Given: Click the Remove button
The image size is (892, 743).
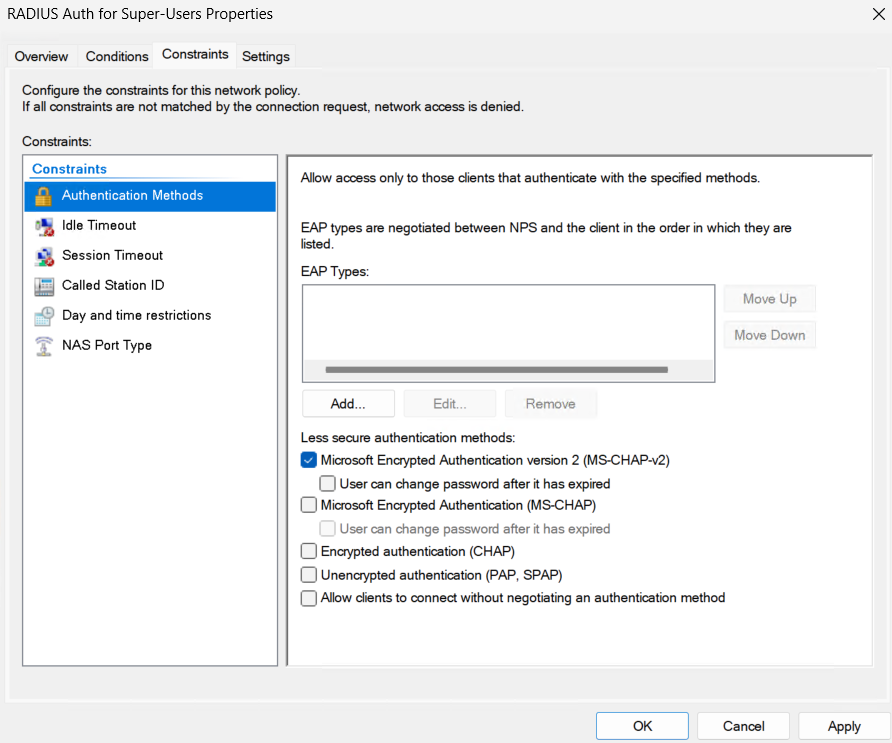Looking at the screenshot, I should pos(551,404).
